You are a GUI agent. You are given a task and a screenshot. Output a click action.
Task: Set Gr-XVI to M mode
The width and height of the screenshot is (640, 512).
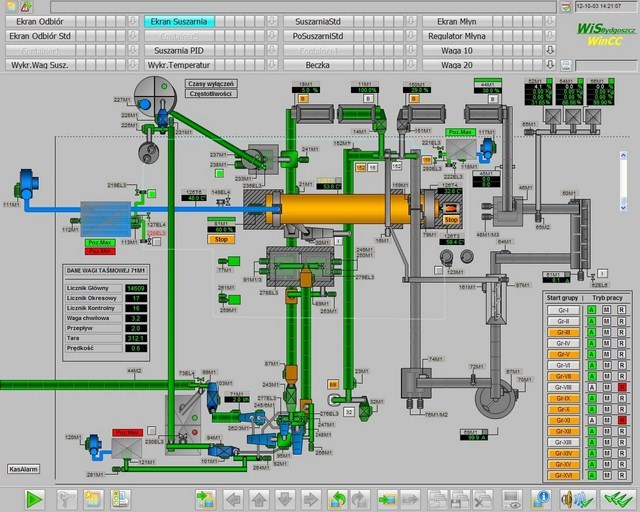pyautogui.click(x=607, y=475)
